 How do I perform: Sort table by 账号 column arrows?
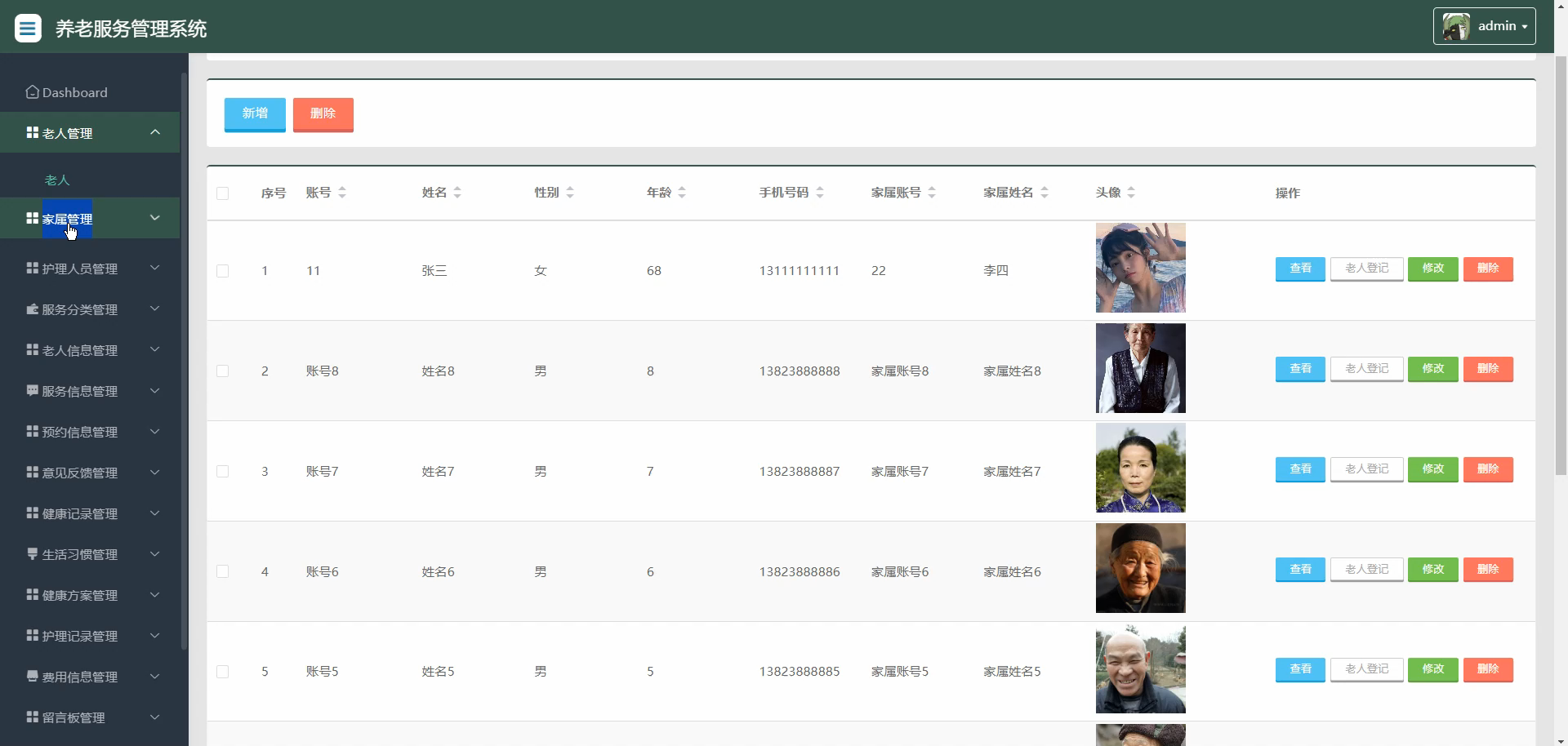[342, 193]
